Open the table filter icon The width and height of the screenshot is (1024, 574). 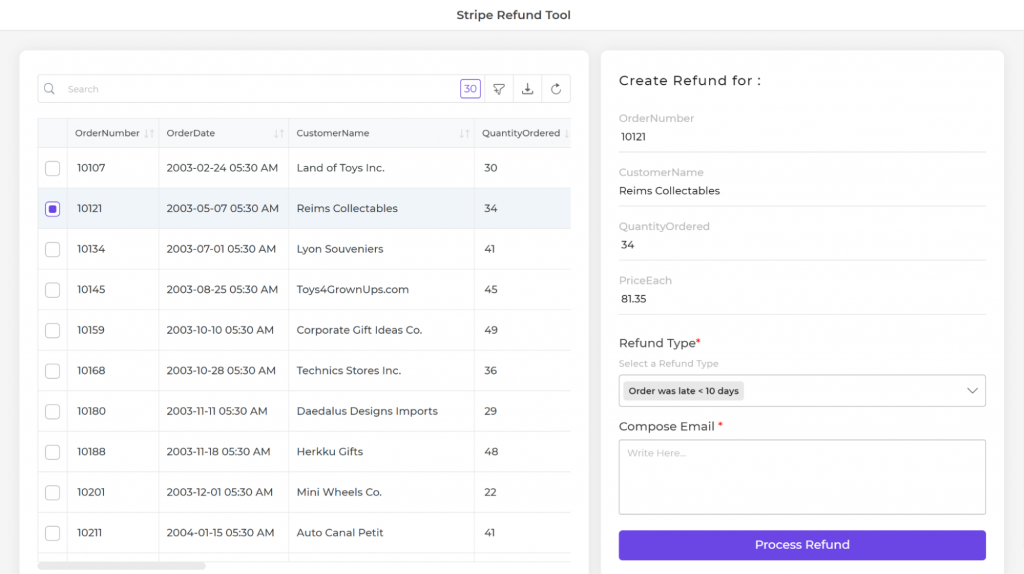(x=499, y=89)
